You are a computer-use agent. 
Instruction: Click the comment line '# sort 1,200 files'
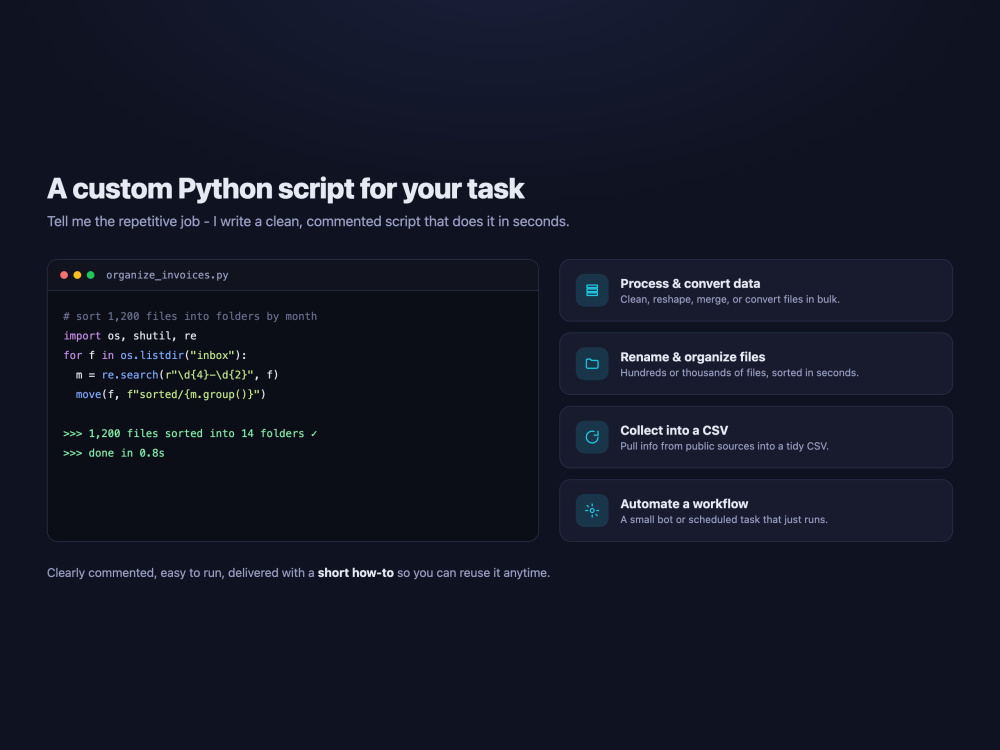point(190,316)
